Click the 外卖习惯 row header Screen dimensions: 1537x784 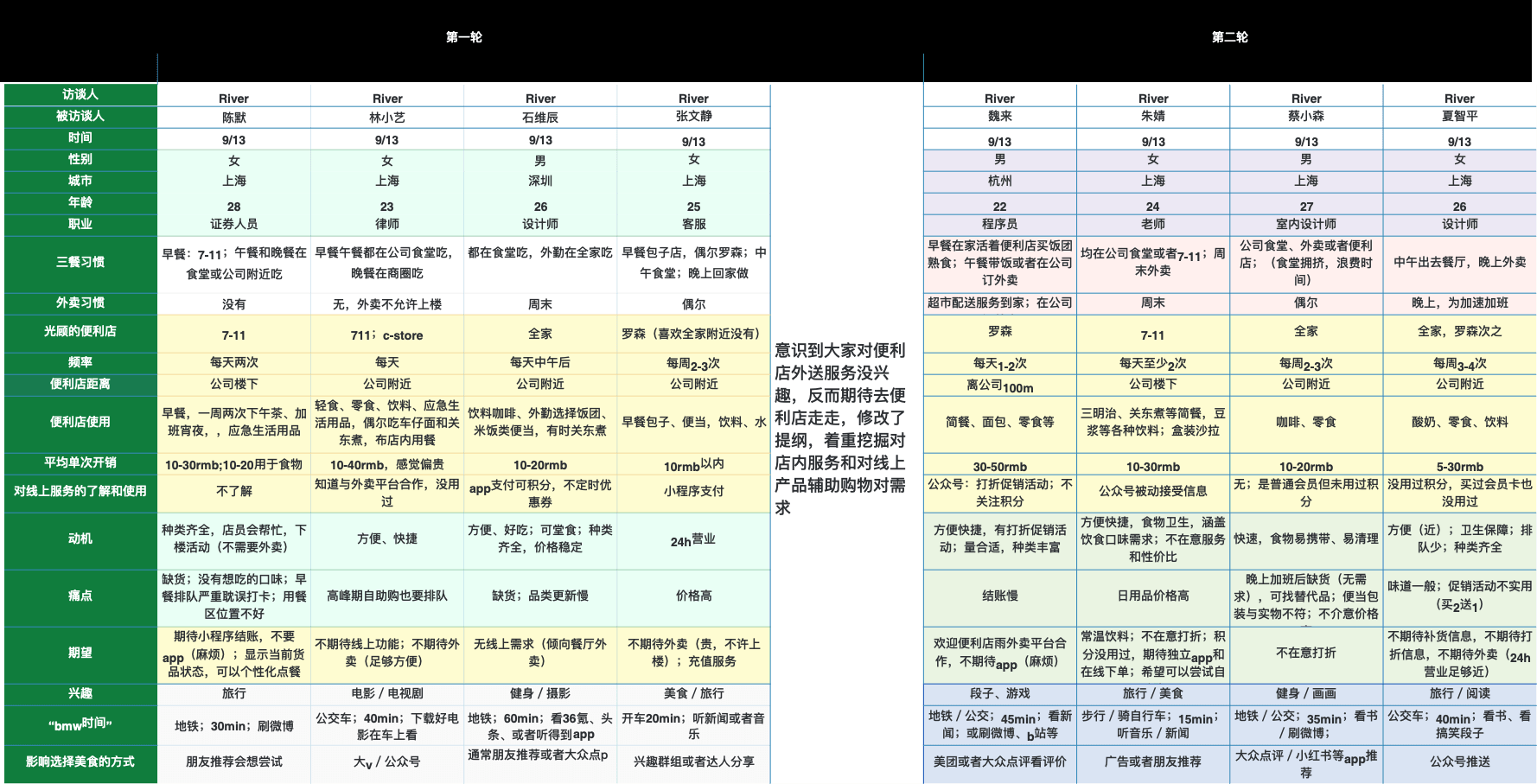click(x=80, y=303)
